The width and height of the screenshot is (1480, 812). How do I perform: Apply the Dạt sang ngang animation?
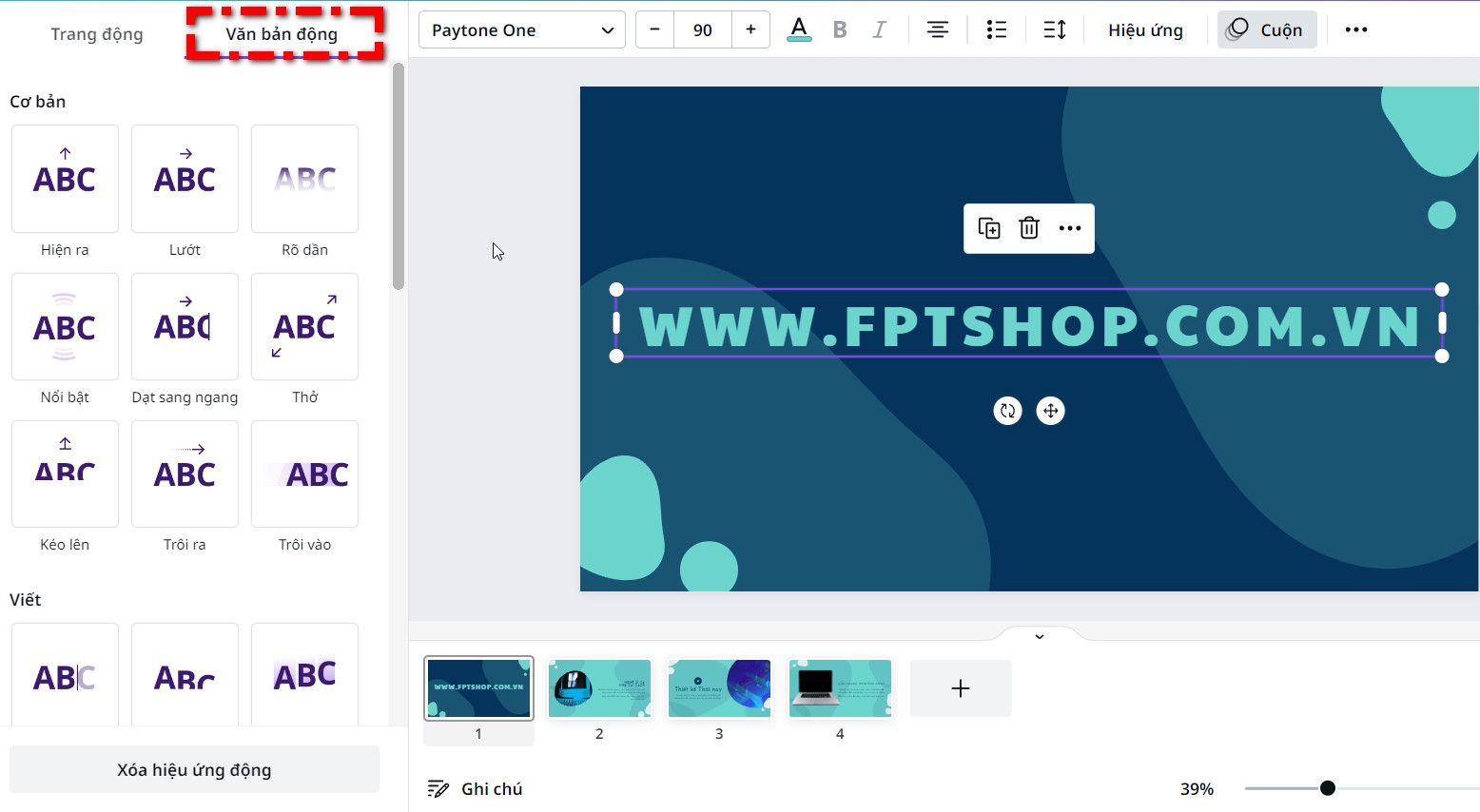pyautogui.click(x=185, y=326)
